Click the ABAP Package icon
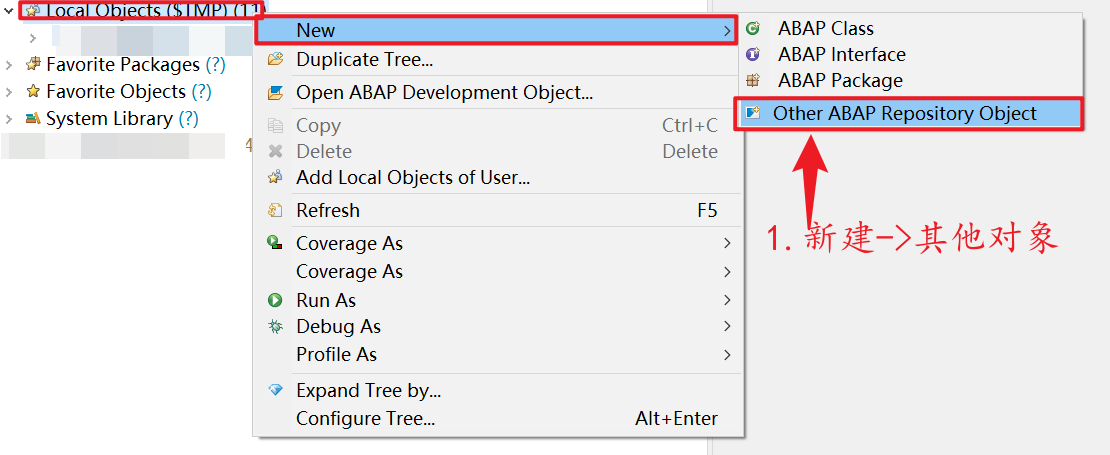 coord(753,80)
